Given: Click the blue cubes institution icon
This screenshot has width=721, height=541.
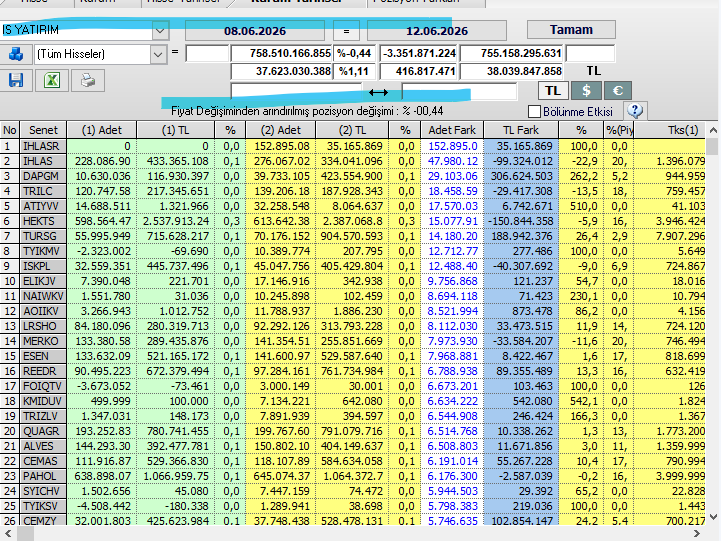Looking at the screenshot, I should pos(16,54).
